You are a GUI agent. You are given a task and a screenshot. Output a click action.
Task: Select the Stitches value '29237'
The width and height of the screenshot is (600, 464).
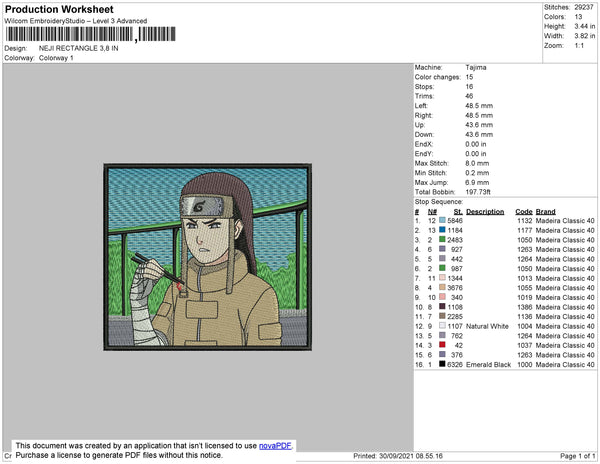pos(584,7)
